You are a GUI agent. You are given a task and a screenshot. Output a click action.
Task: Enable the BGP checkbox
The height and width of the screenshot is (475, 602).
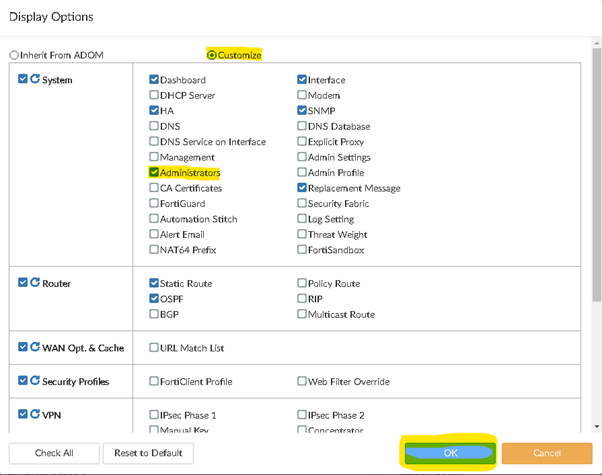click(154, 314)
